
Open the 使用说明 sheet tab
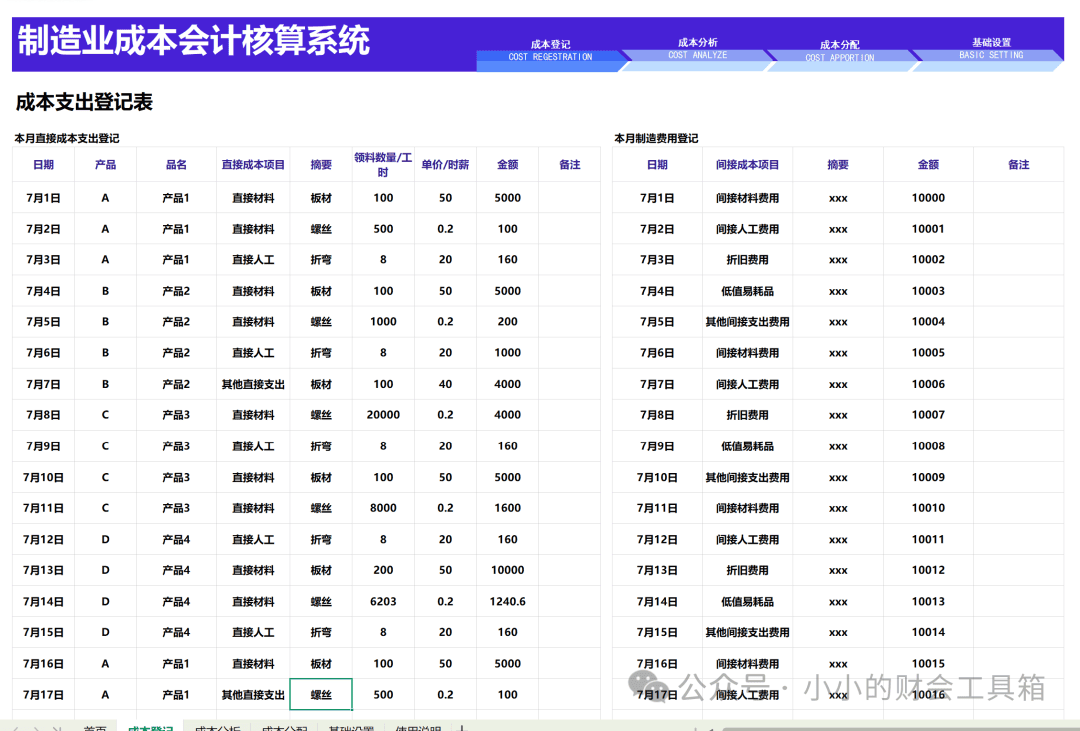(x=417, y=728)
